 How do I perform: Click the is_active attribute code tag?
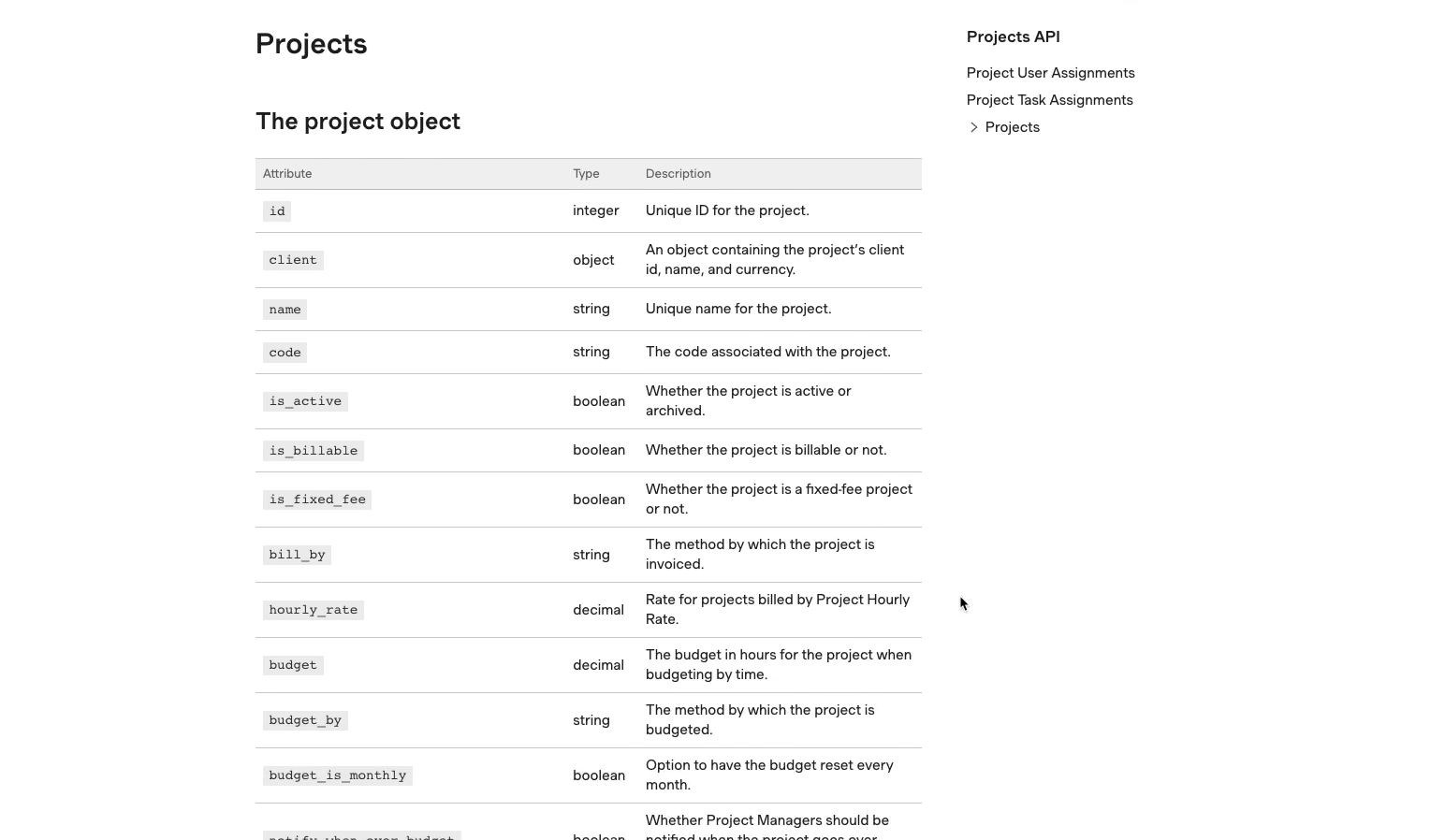[305, 401]
